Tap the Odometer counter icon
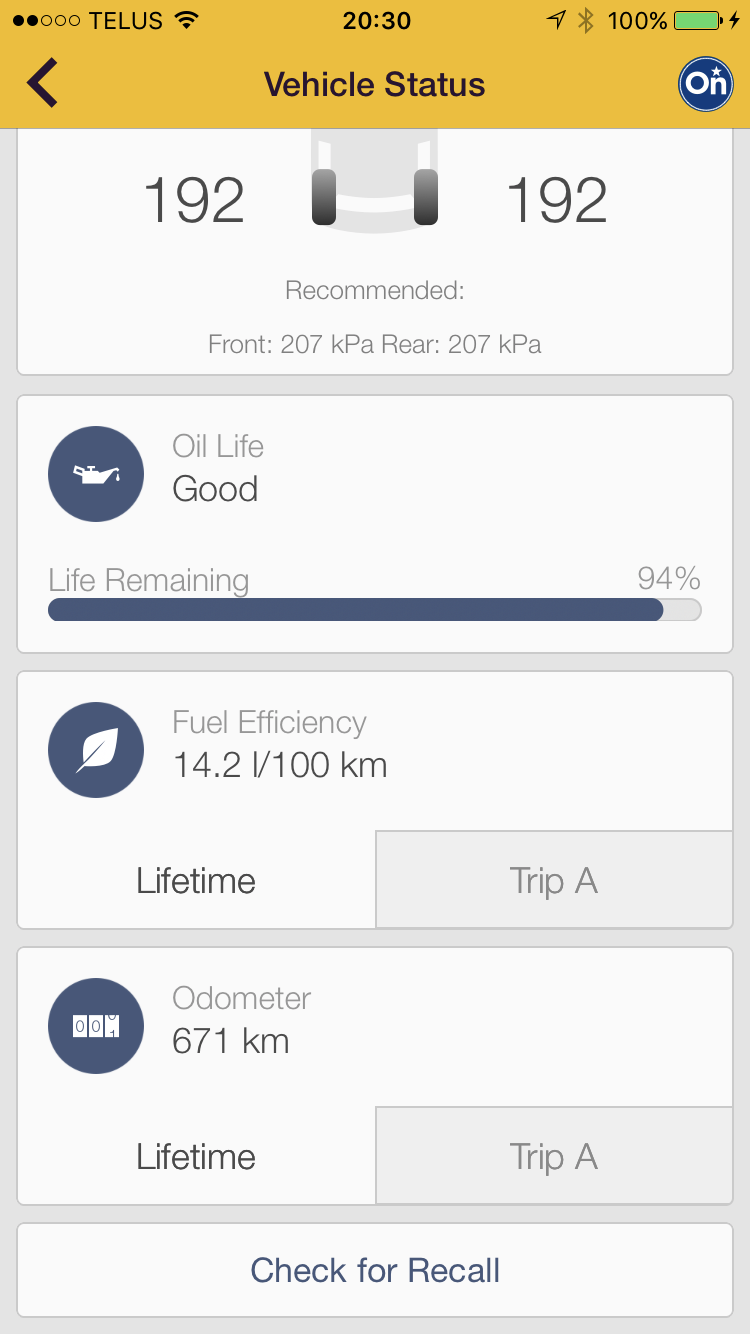Image resolution: width=750 pixels, height=1334 pixels. 96,1026
